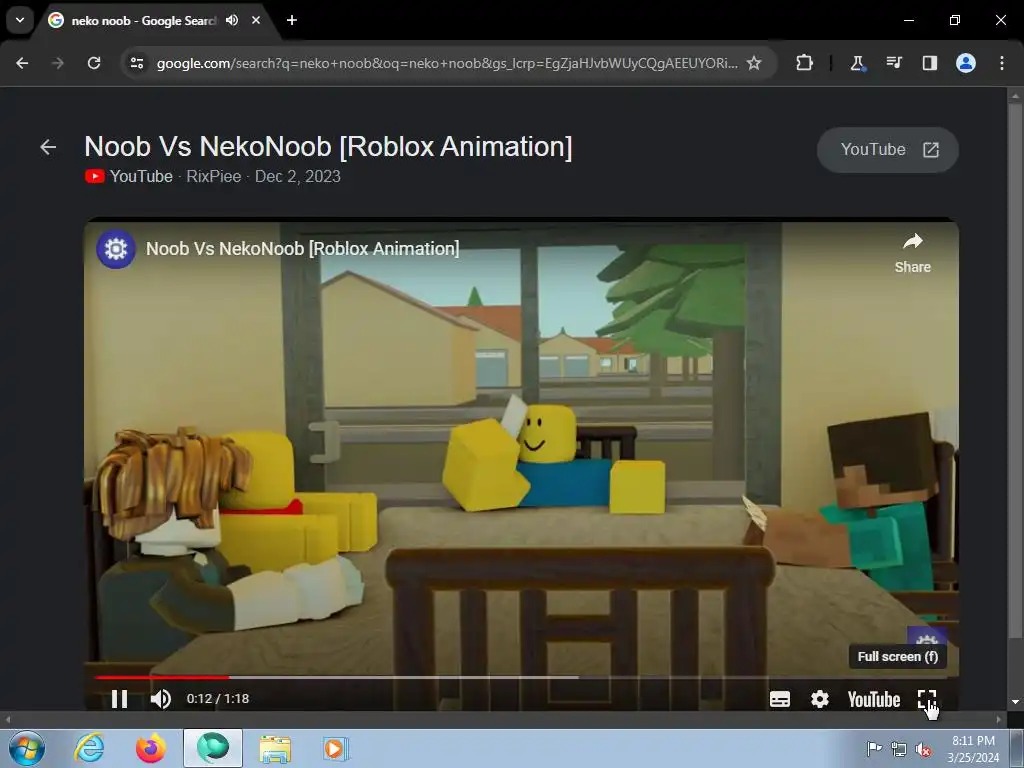
Task: Open clock showing 8:11 PM
Action: pyautogui.click(x=973, y=749)
